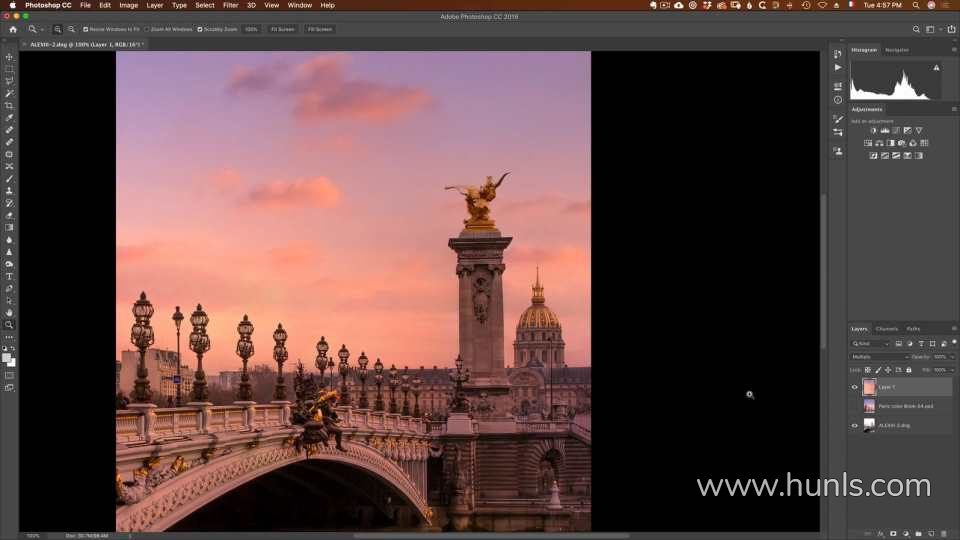Screen dimensions: 960x540
Task: Select the Horizontal Type tool
Action: (10, 276)
